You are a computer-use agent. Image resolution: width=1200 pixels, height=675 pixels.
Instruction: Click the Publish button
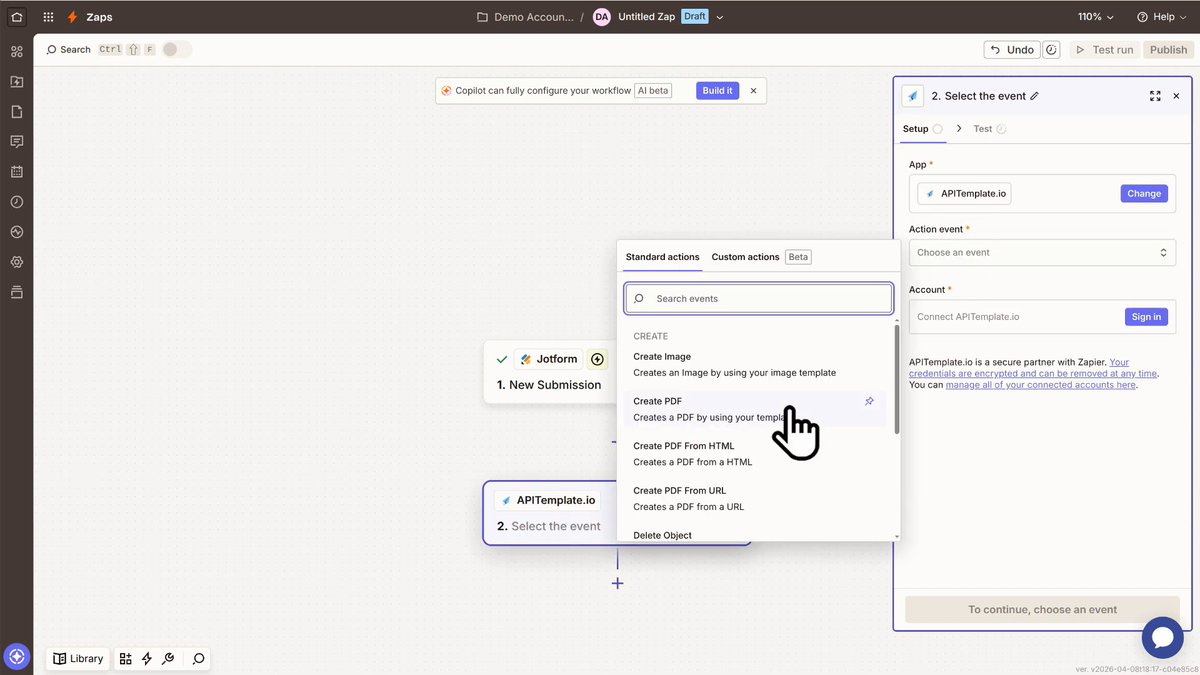click(x=1168, y=49)
